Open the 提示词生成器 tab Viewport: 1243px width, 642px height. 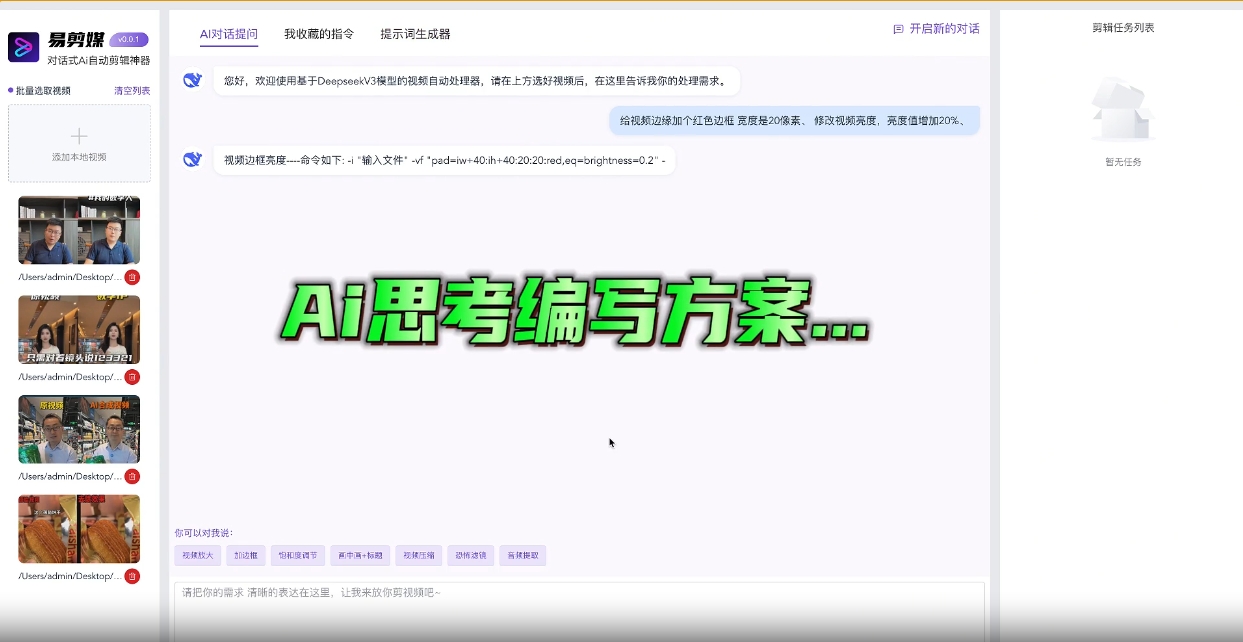(x=415, y=34)
